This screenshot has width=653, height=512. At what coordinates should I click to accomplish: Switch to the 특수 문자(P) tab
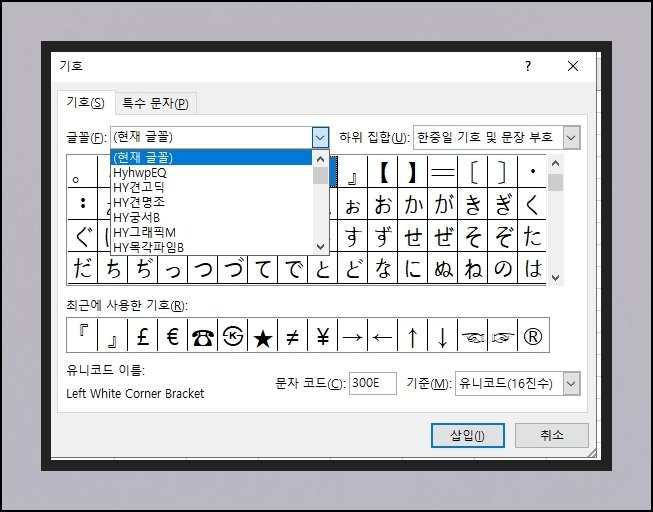[x=155, y=103]
